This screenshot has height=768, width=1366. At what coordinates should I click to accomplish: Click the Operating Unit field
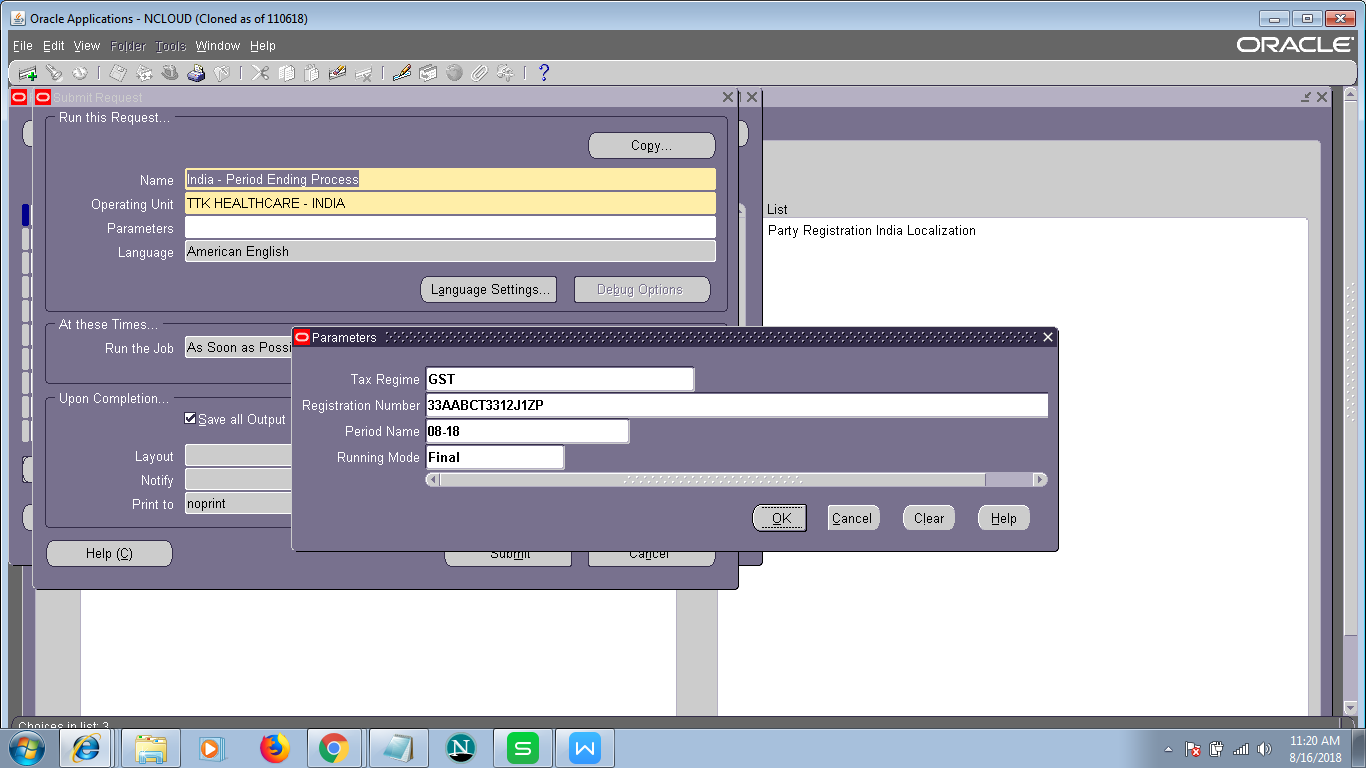coord(450,204)
